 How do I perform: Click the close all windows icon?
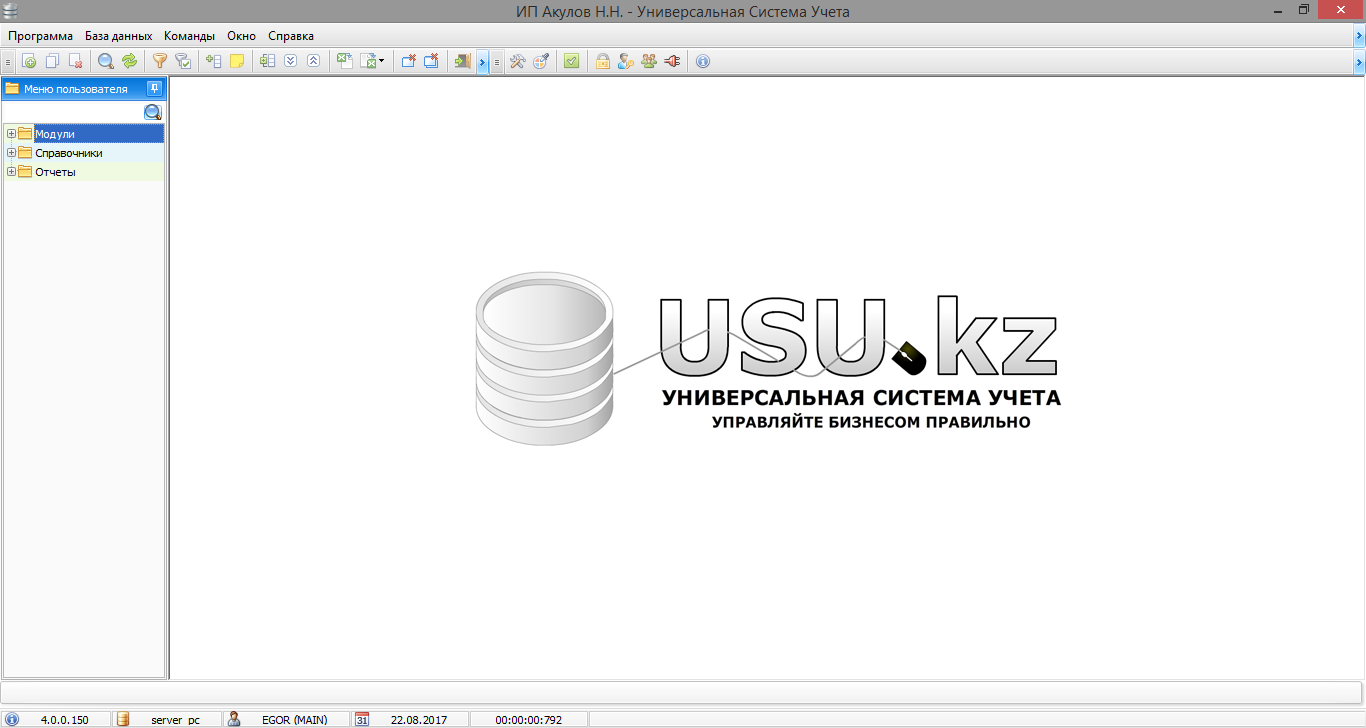coord(432,61)
